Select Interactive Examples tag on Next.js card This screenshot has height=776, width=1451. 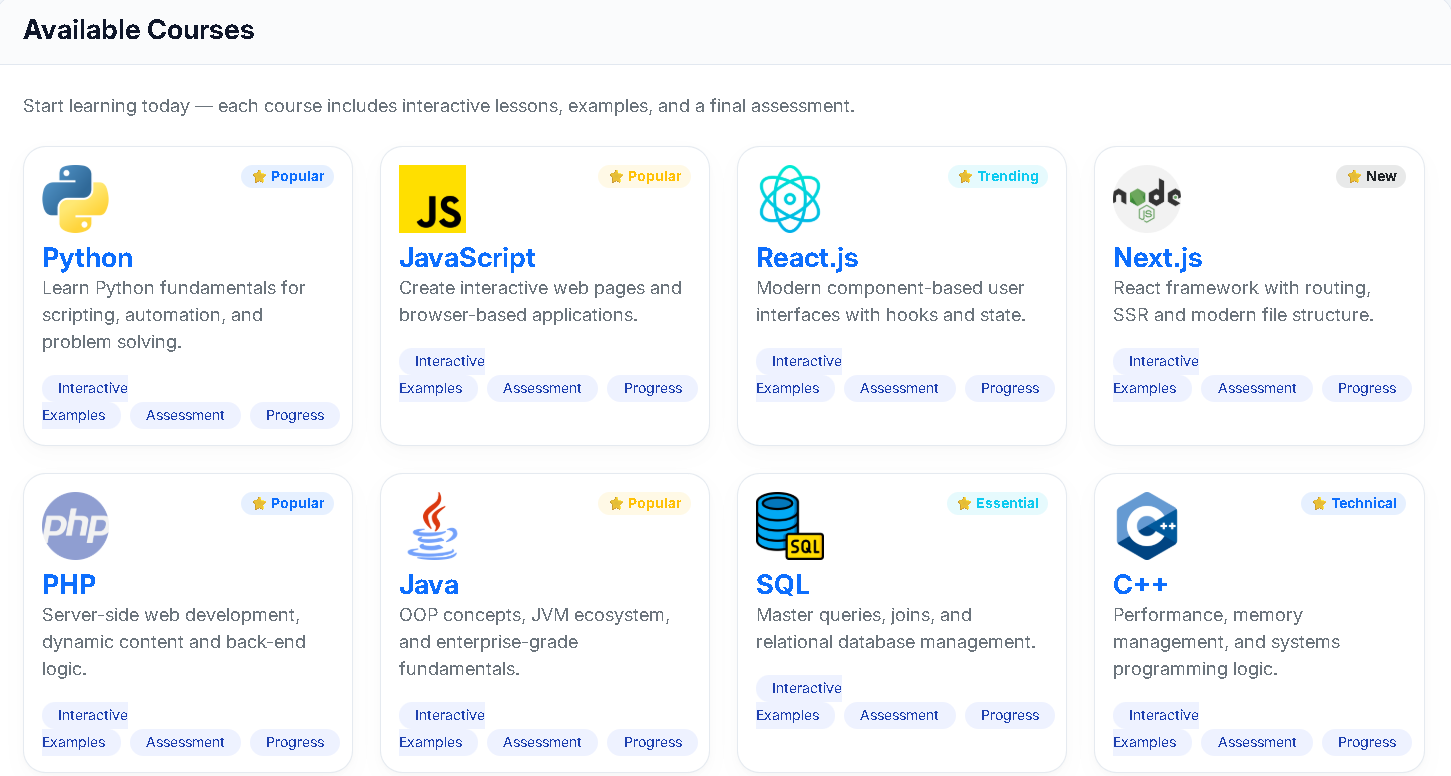pos(1155,375)
